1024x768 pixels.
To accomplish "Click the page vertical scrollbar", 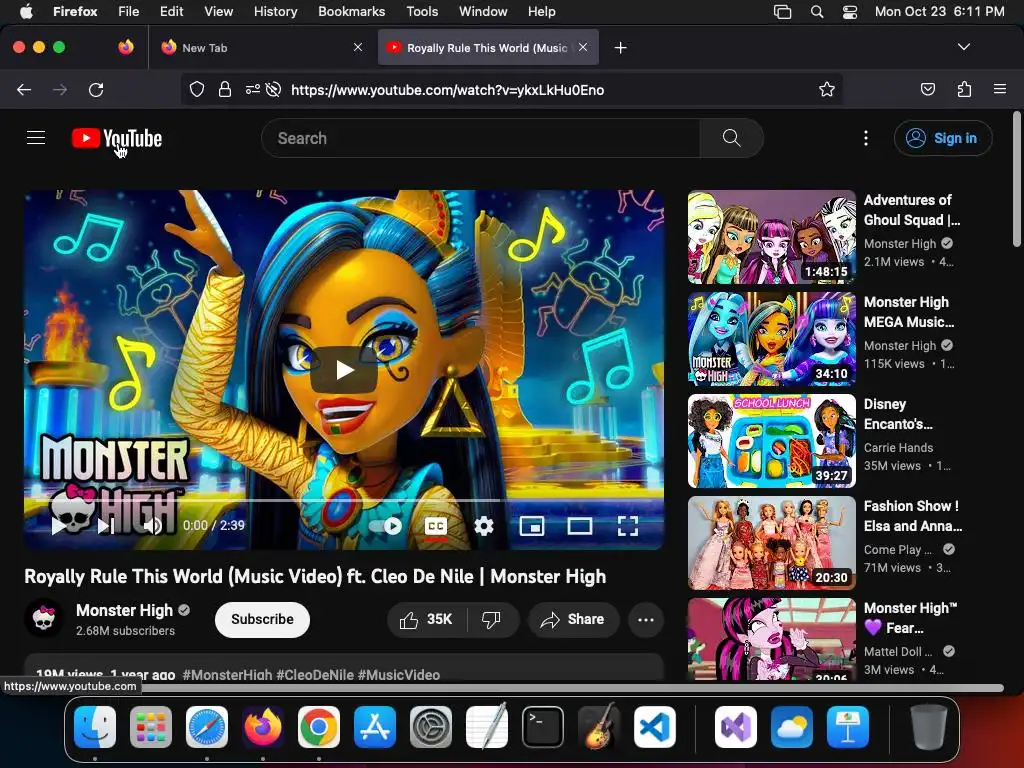I will coord(1016,180).
